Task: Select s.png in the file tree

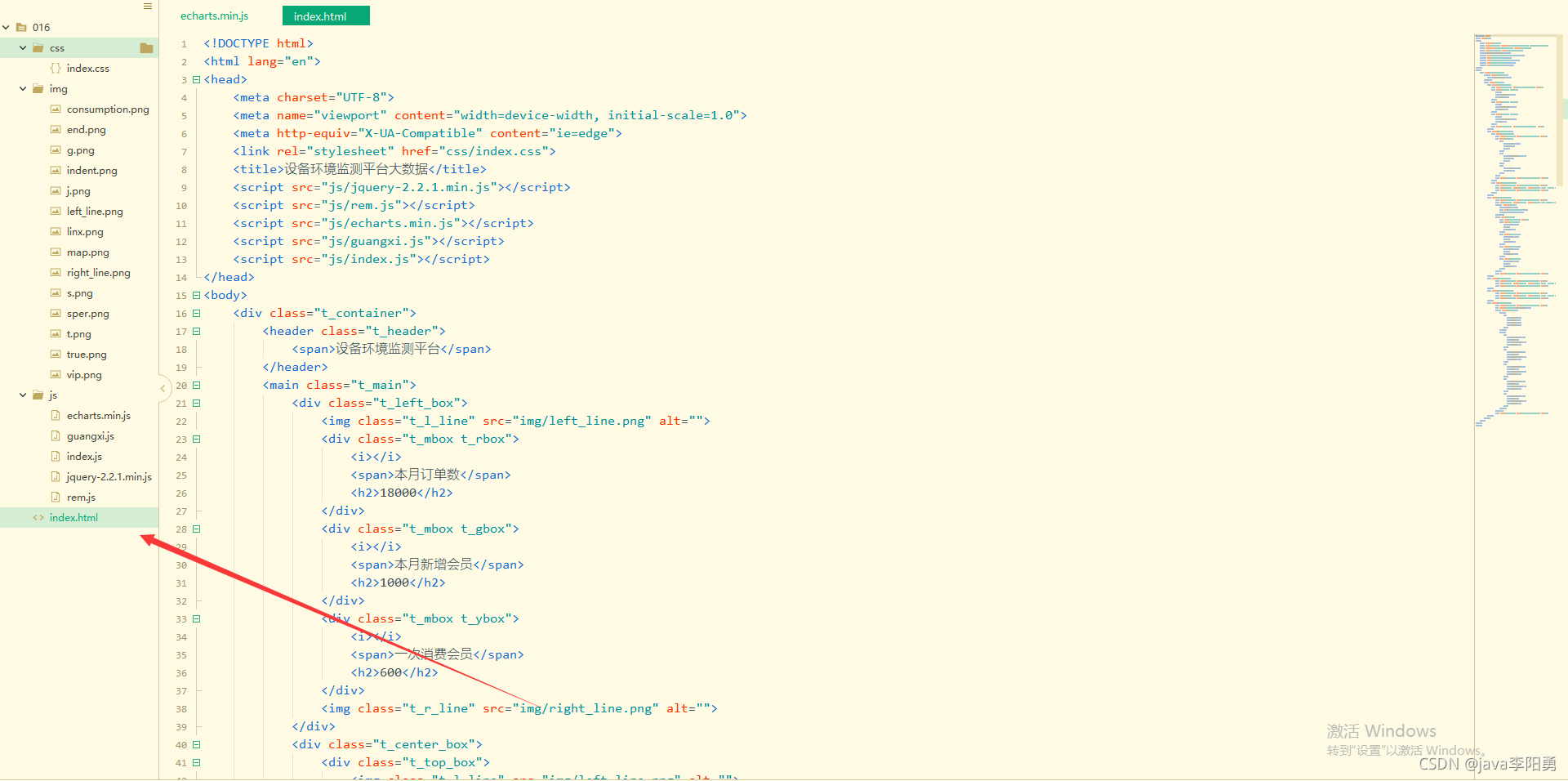Action: pyautogui.click(x=79, y=293)
